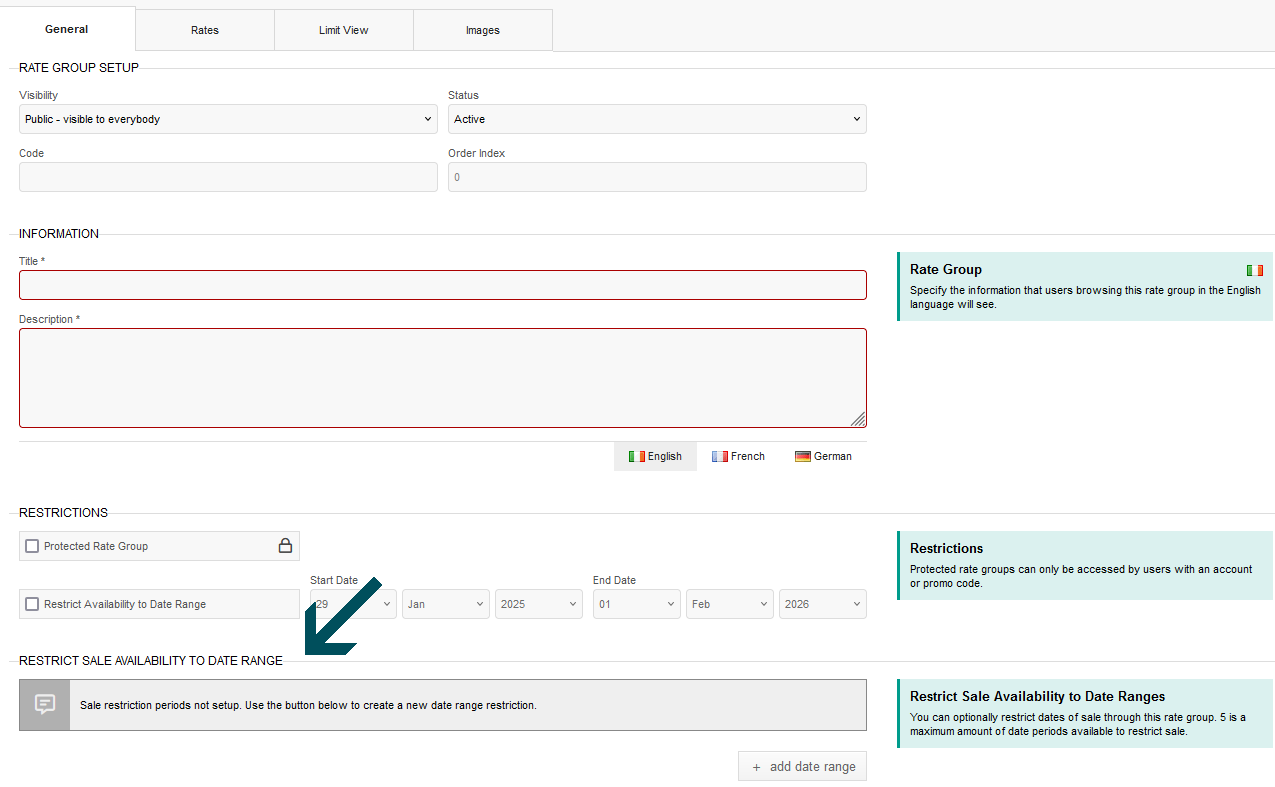Click the 'Restrictions' info panel heading
The width and height of the screenshot is (1275, 787).
(x=946, y=548)
